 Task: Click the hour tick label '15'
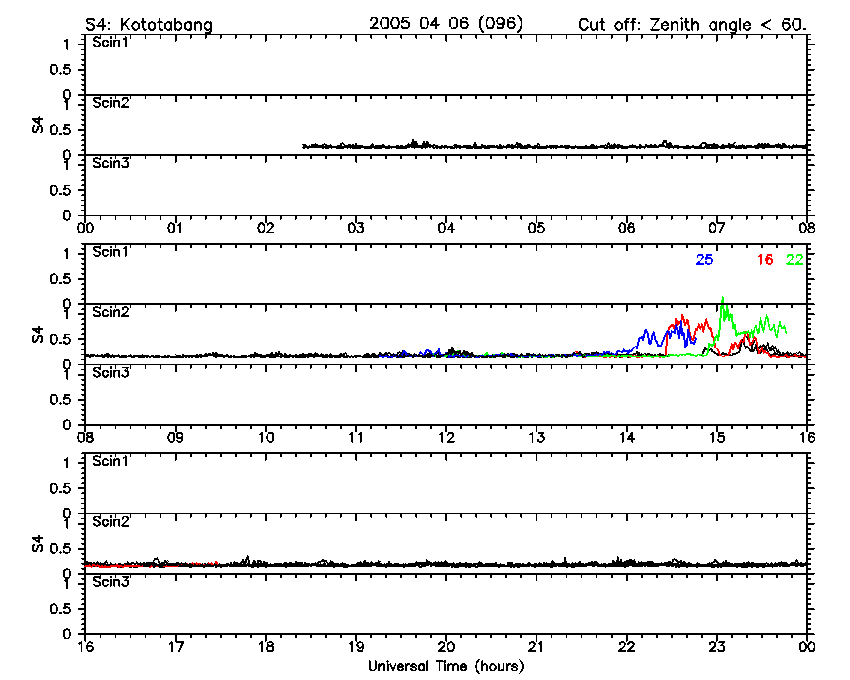717,438
